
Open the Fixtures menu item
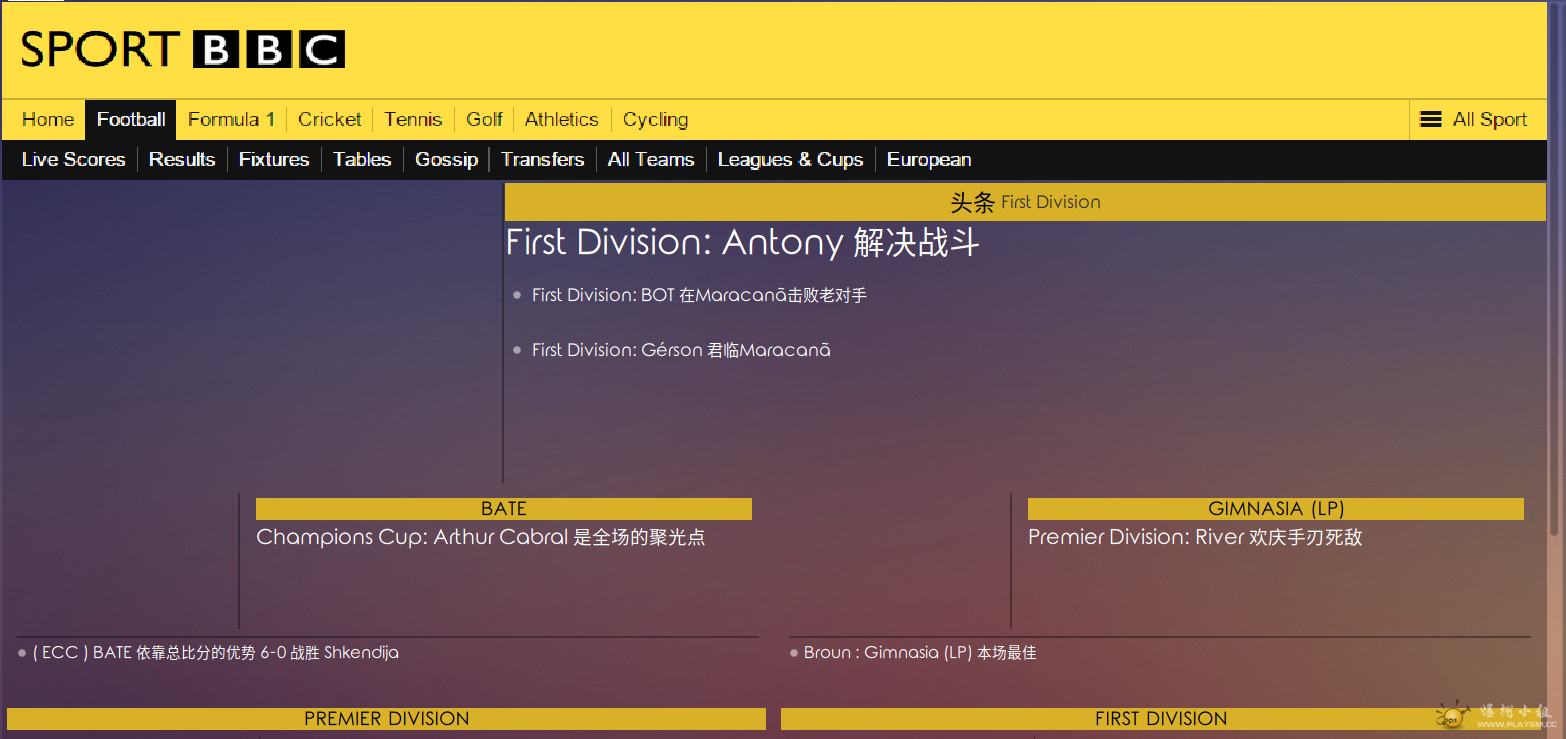click(x=274, y=160)
